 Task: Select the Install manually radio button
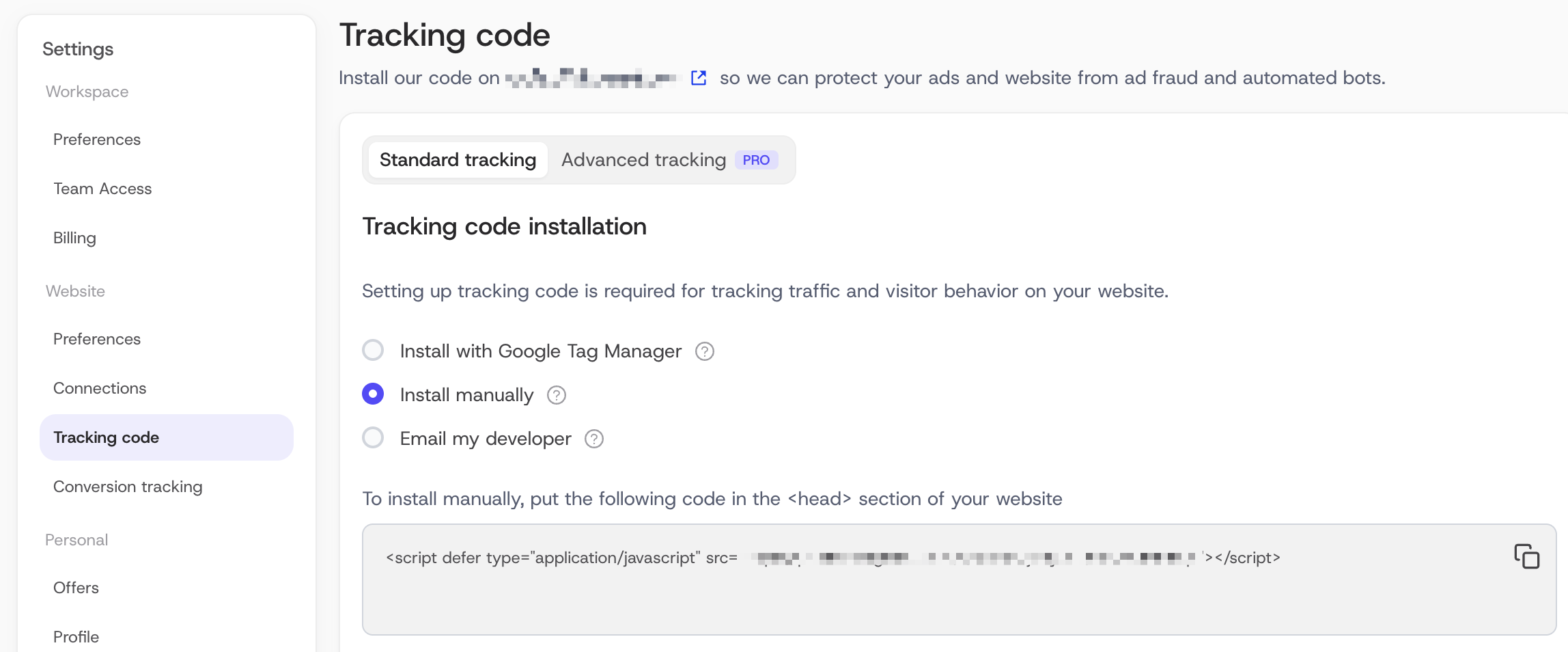pyautogui.click(x=373, y=394)
